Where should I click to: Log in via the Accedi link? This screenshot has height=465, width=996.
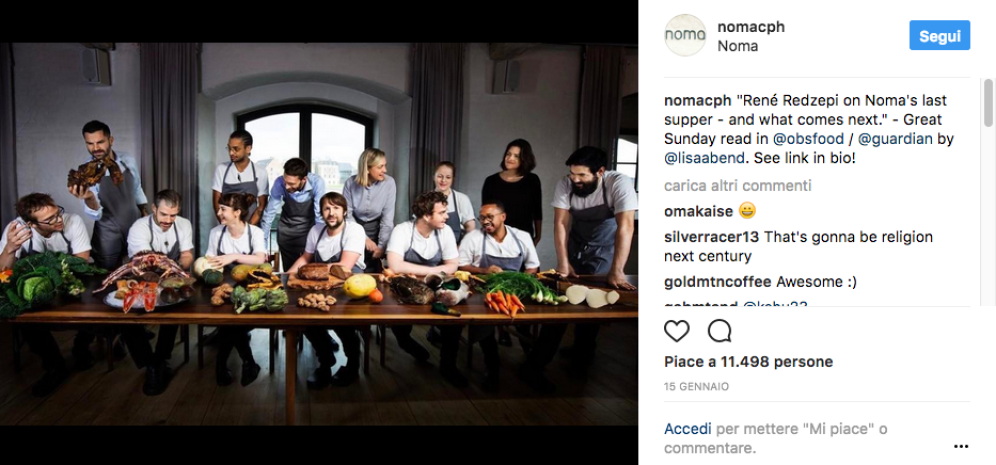(x=688, y=429)
